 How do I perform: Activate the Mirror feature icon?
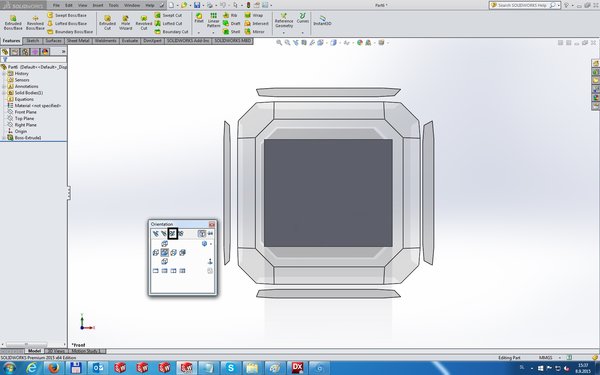[x=255, y=32]
